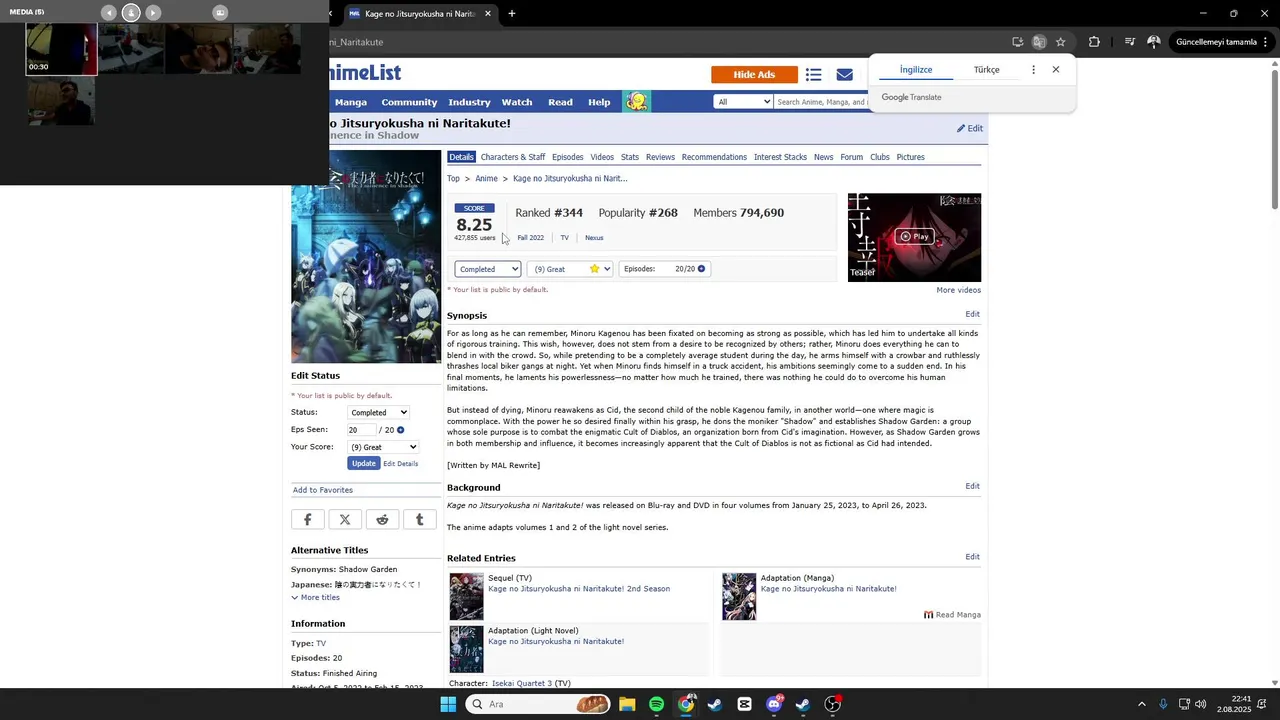Viewport: 1280px width, 720px height.
Task: Select İngilizce tab in translate popup
Action: click(916, 70)
